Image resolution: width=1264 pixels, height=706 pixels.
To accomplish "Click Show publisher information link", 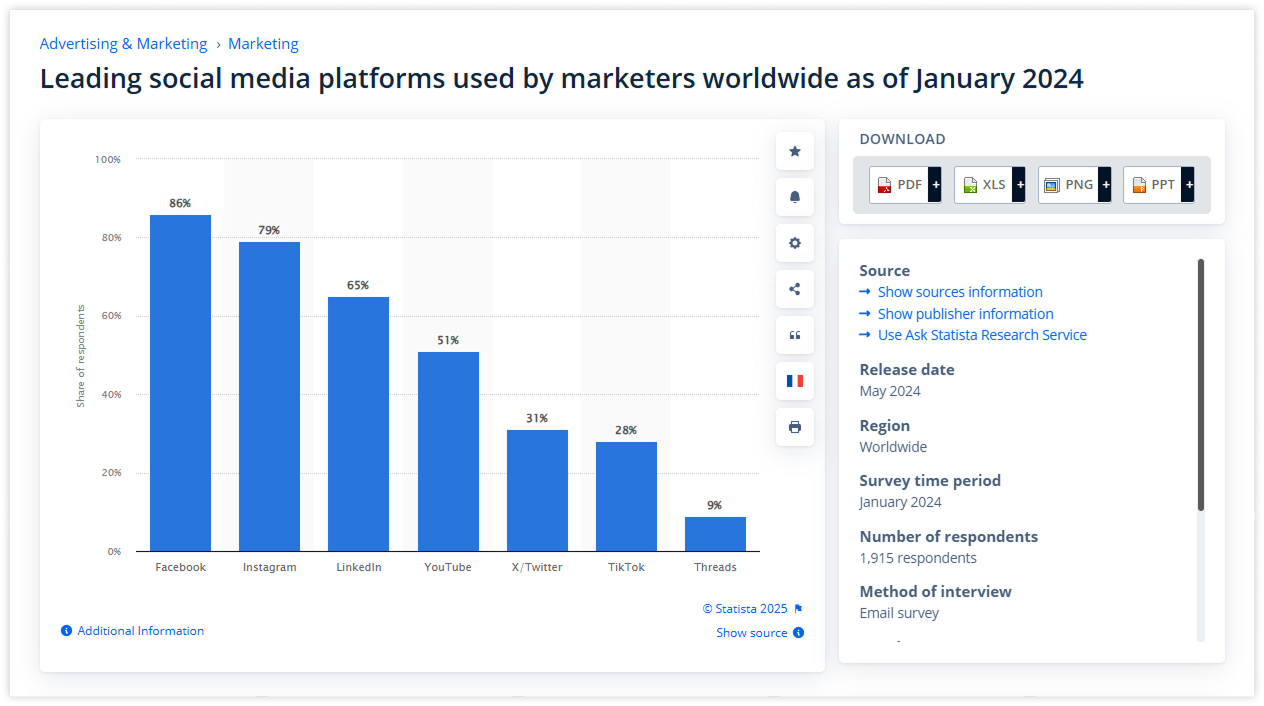I will [966, 314].
